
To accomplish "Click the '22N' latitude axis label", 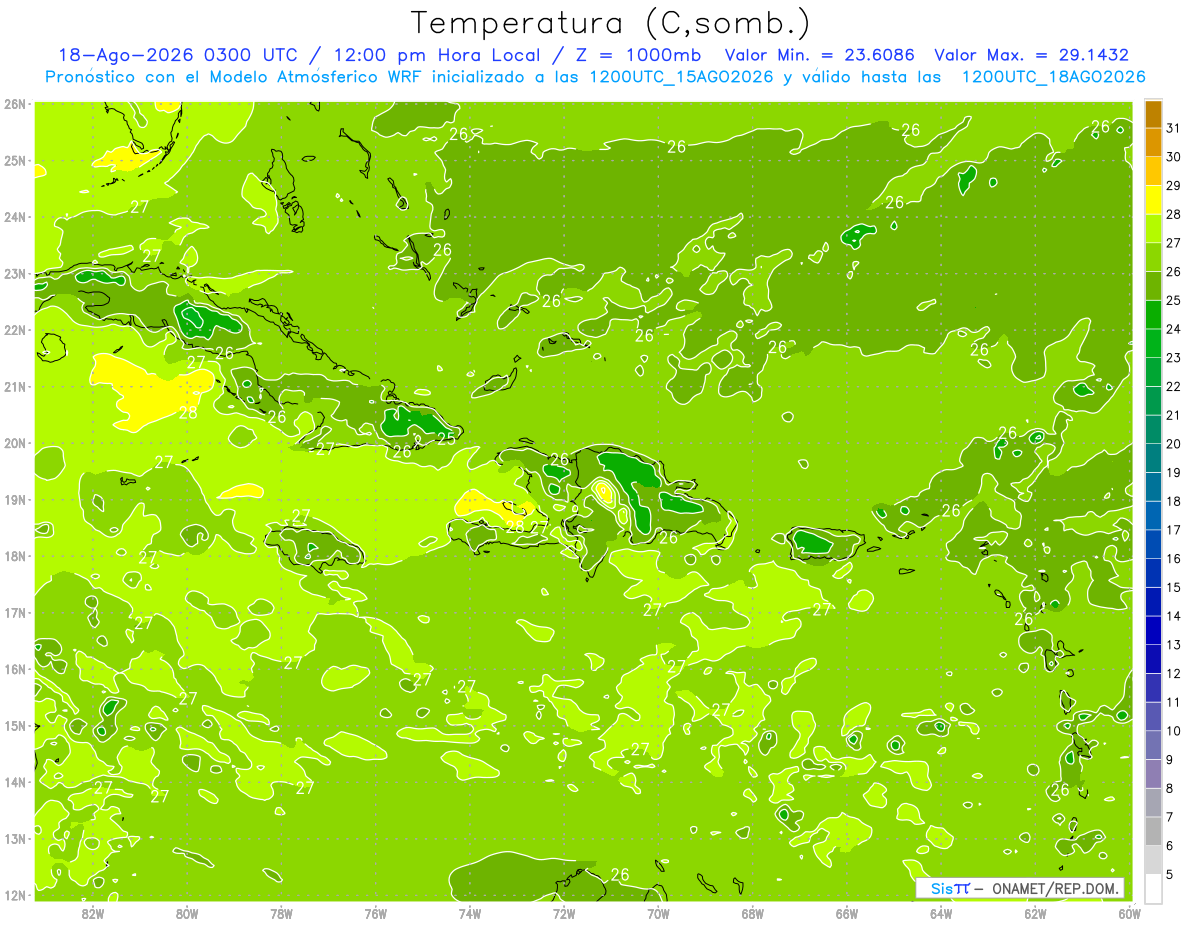I will pos(14,330).
